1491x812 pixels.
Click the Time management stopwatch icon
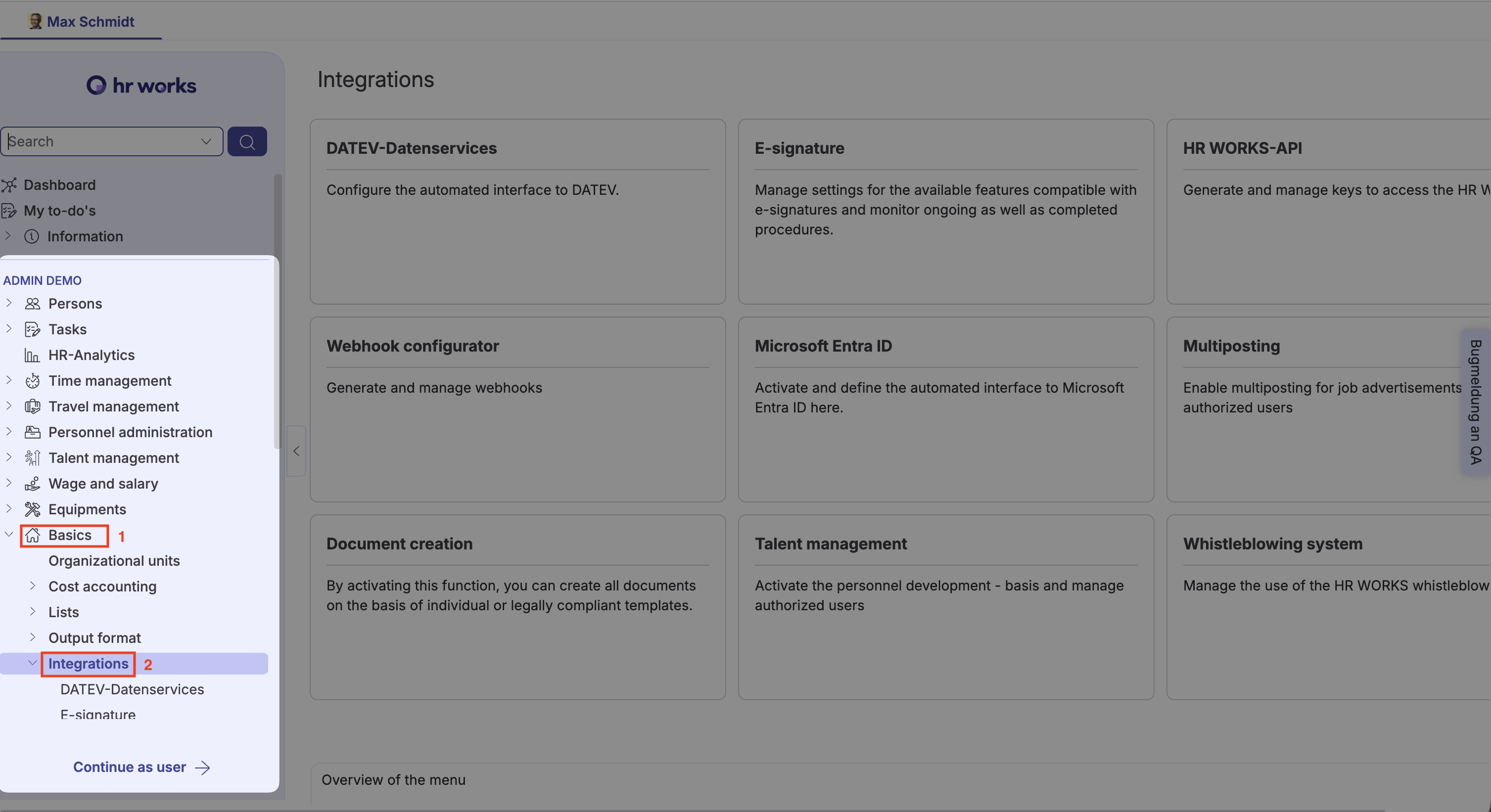[x=33, y=381]
